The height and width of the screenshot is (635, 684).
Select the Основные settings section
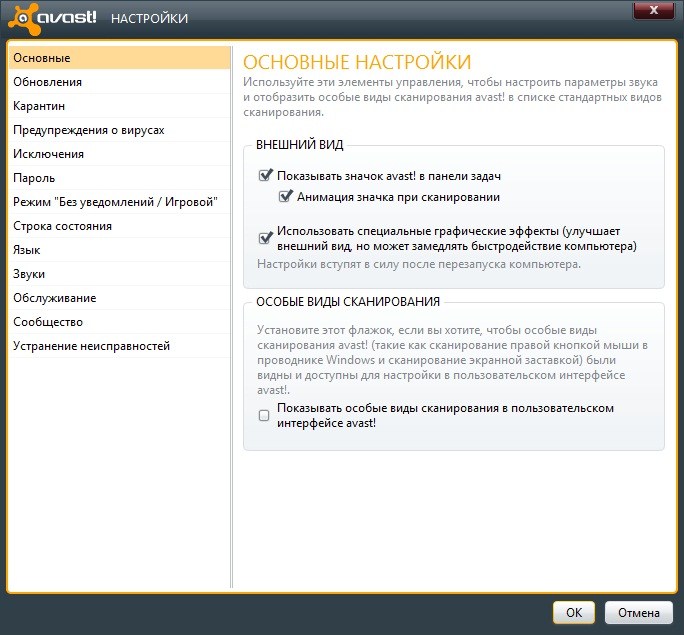click(x=120, y=58)
